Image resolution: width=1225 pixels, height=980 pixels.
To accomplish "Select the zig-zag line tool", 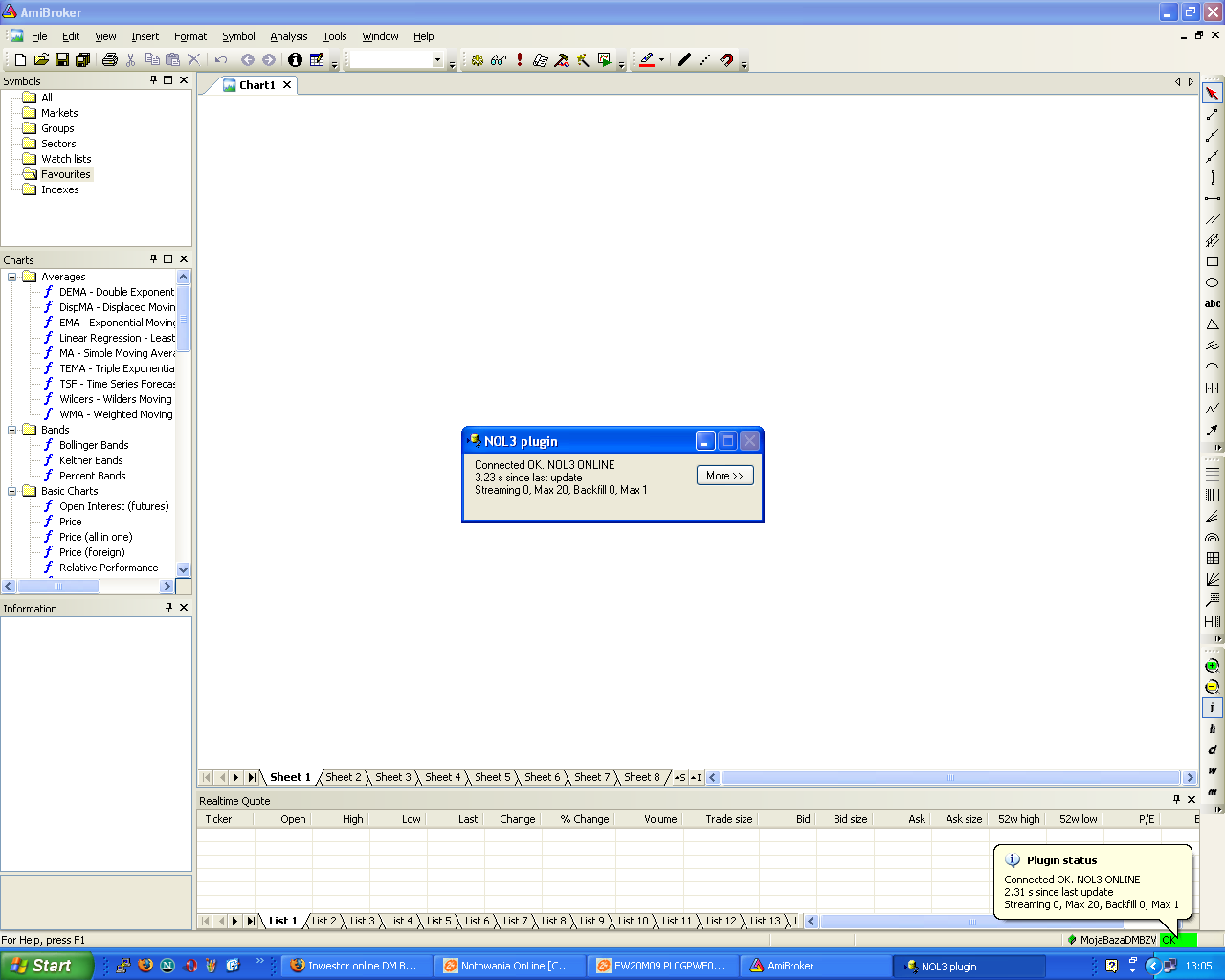I will (1213, 409).
